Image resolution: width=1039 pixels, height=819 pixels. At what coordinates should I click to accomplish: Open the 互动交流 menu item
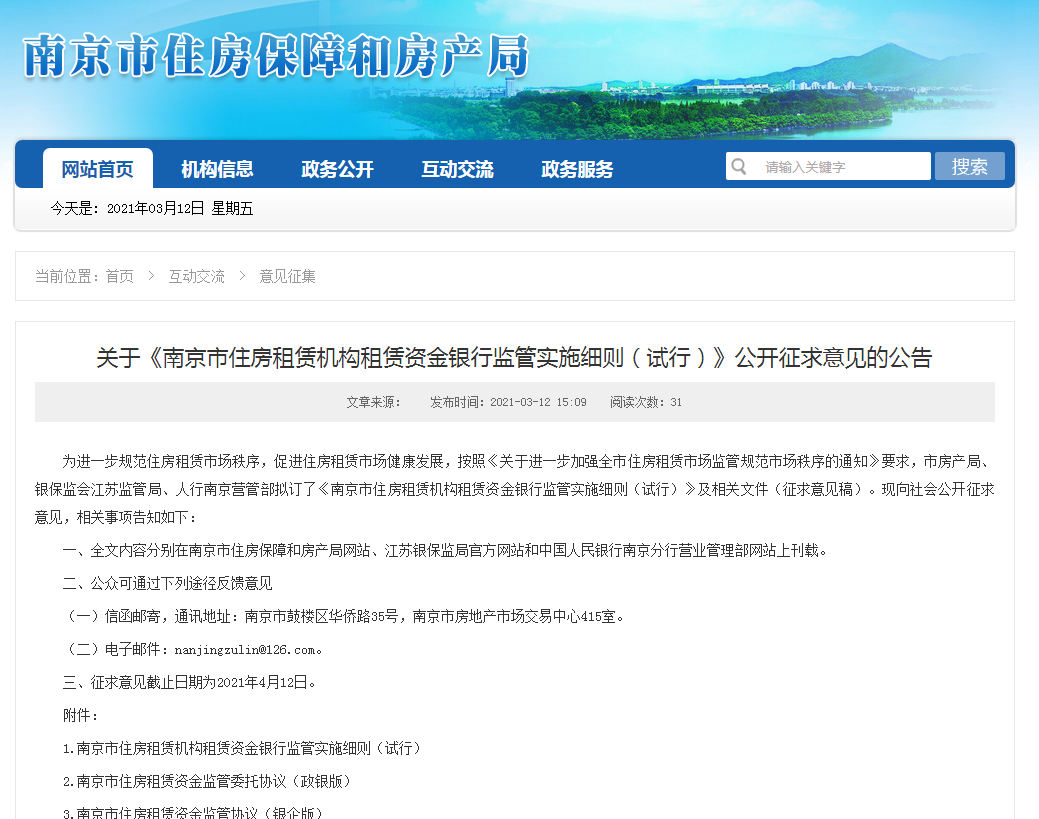point(457,169)
